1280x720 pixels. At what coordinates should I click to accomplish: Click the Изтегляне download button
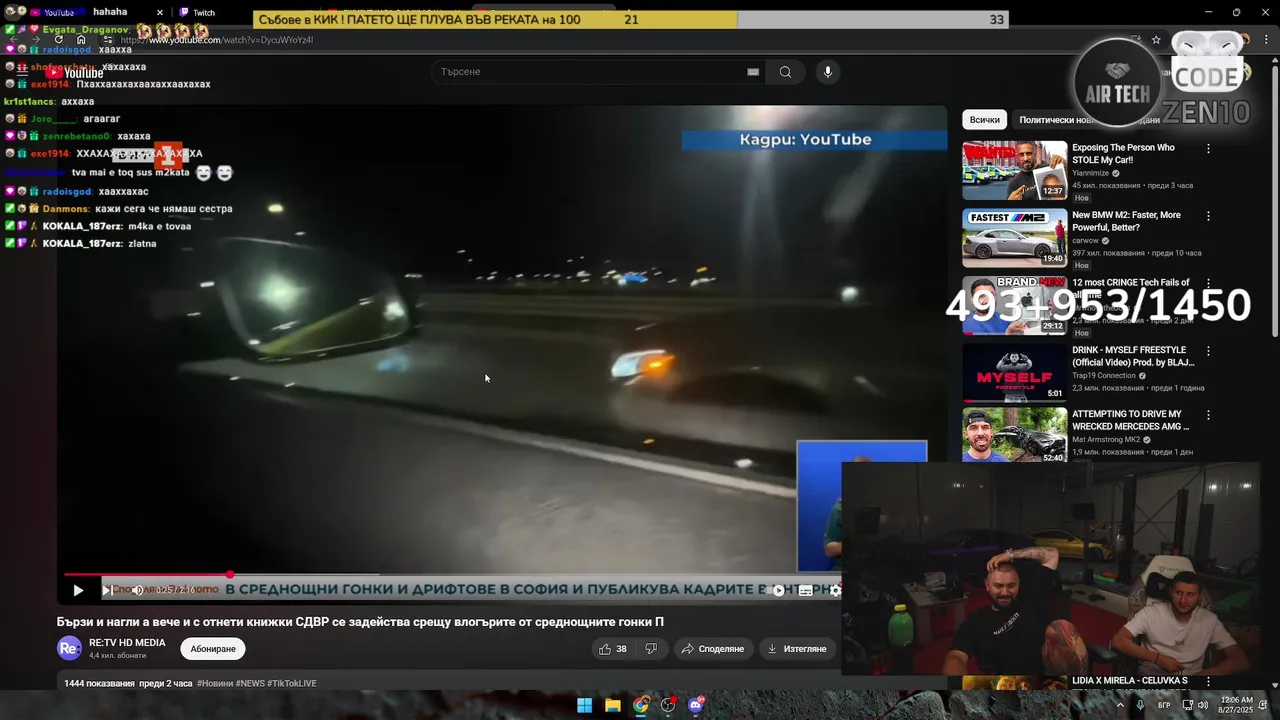coord(797,649)
